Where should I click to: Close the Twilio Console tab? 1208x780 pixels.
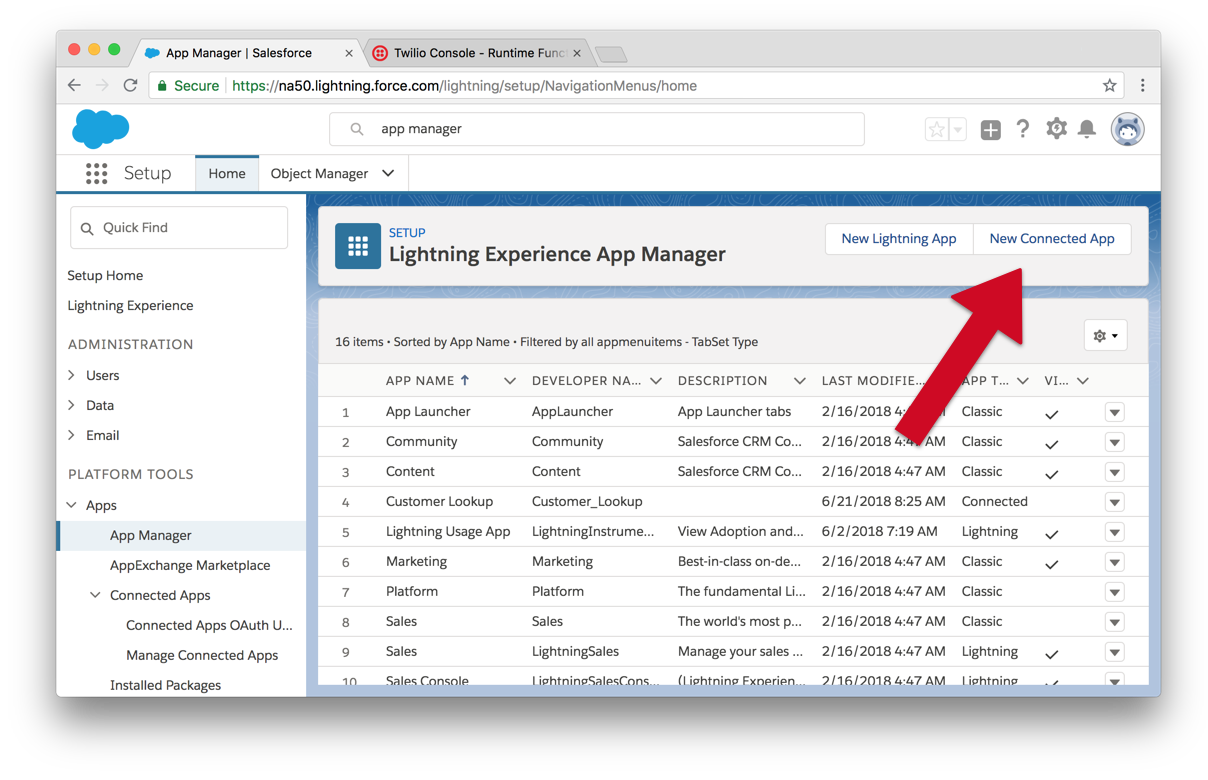[577, 53]
